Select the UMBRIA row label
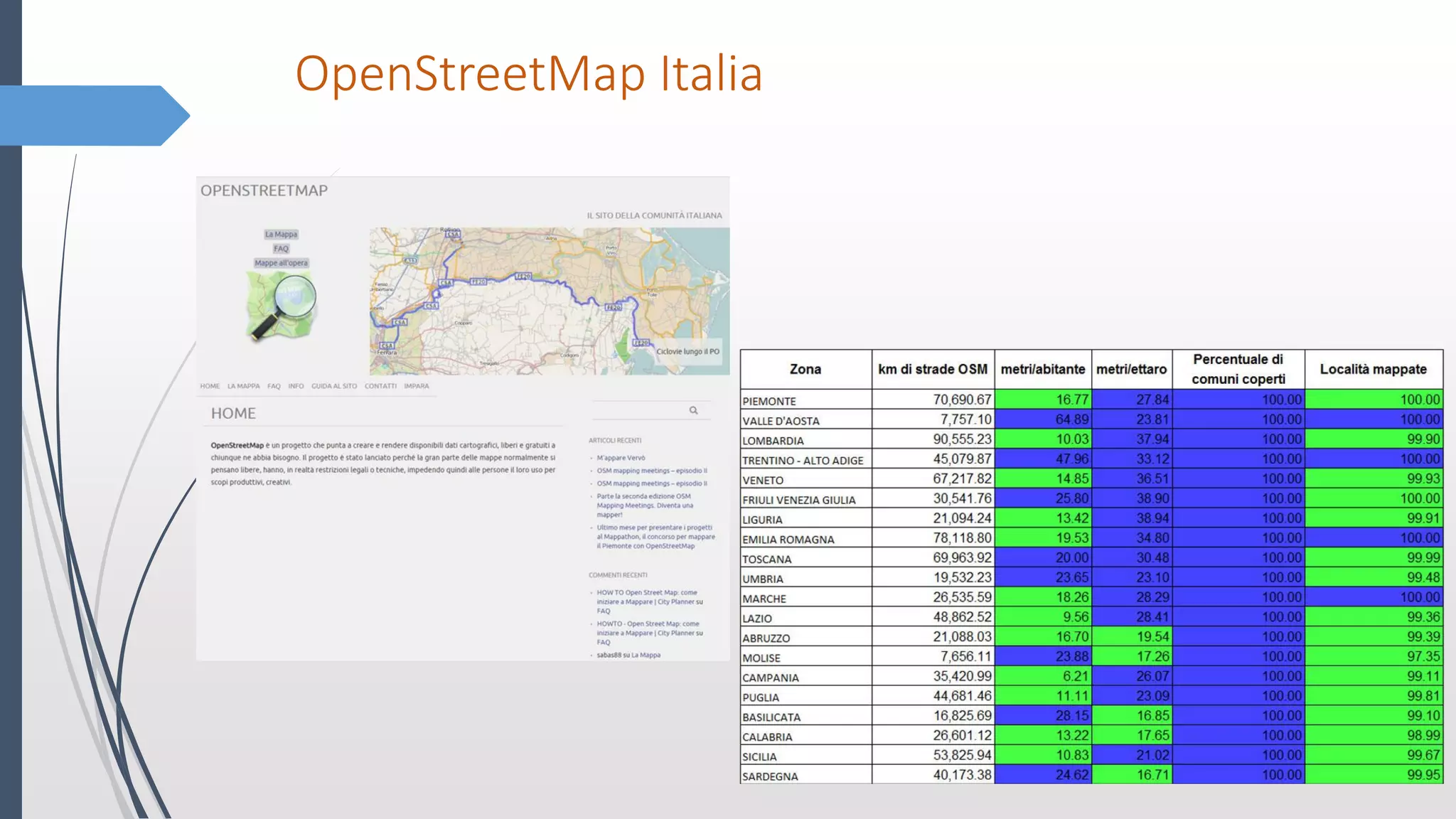 [x=763, y=579]
